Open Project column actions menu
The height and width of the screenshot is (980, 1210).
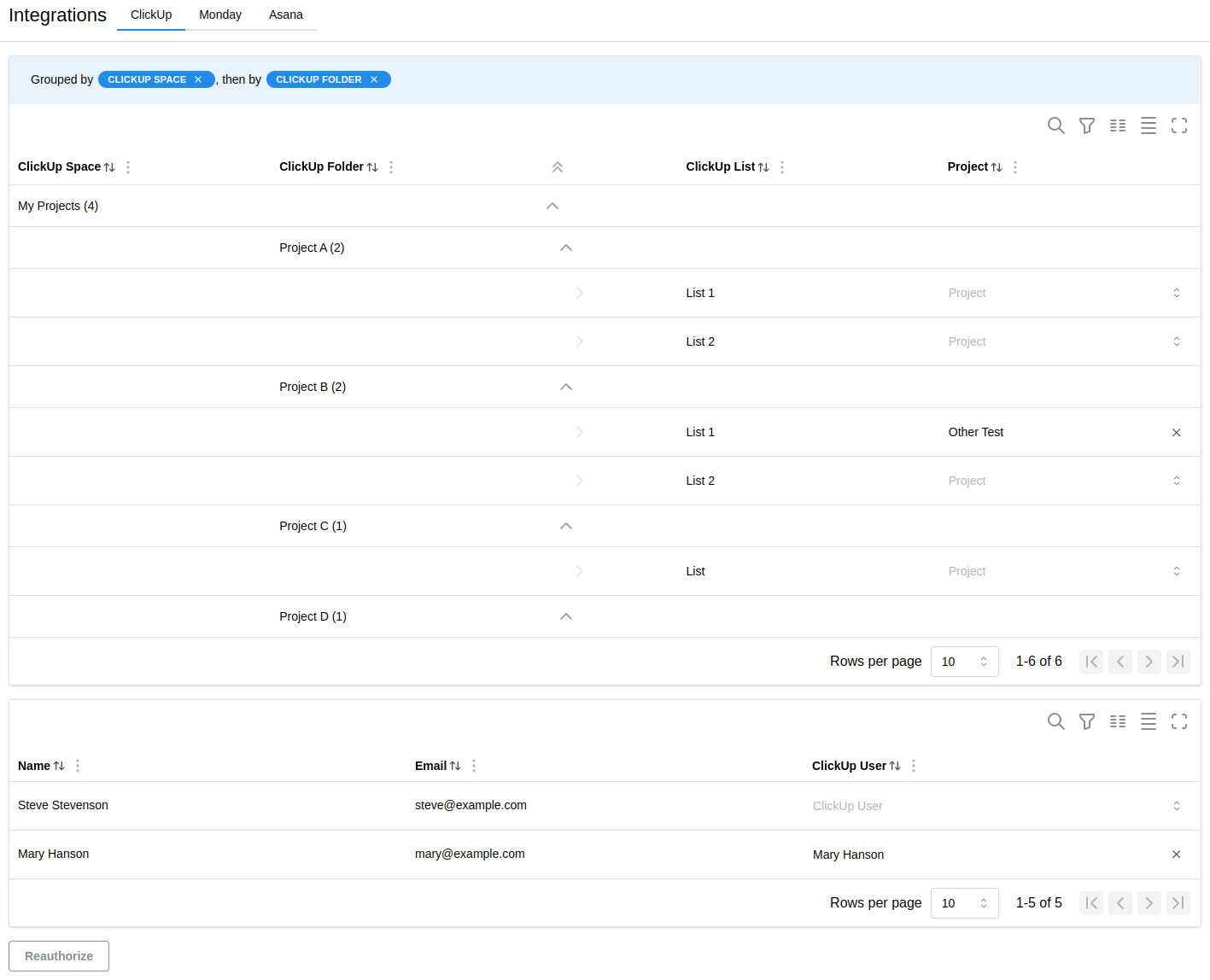pos(1015,167)
